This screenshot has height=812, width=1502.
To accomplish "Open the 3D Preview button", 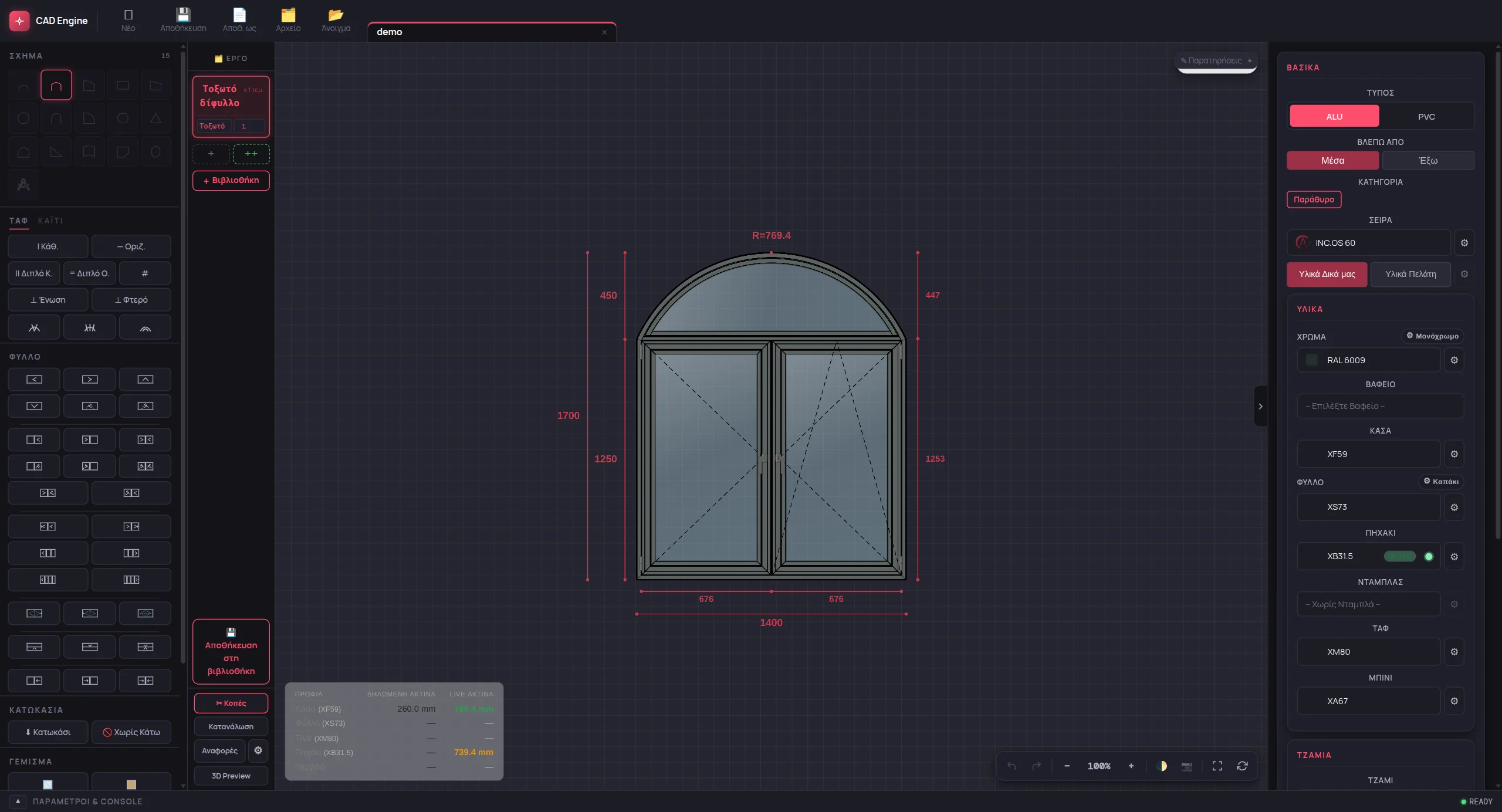I will pos(231,776).
